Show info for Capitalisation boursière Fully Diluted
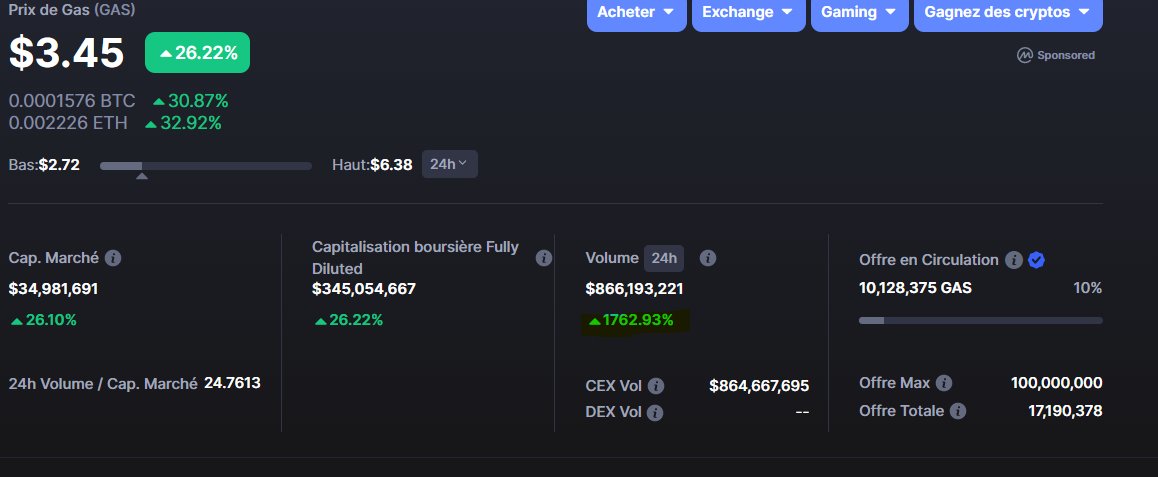The height and width of the screenshot is (477, 1158). 544,258
